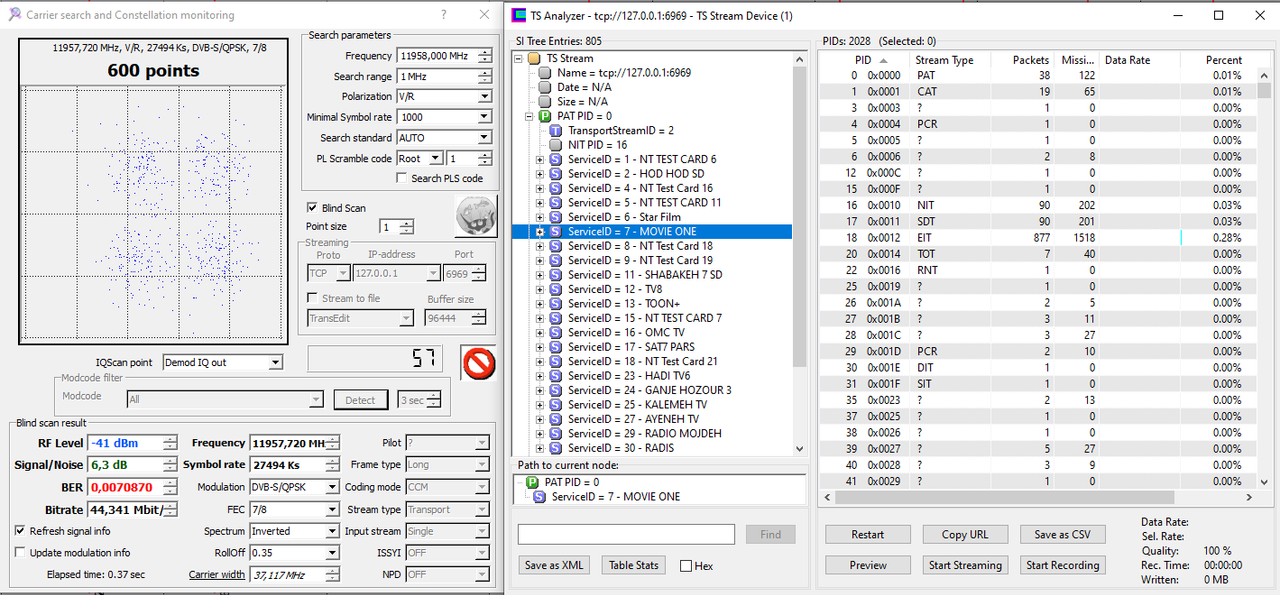This screenshot has height=595, width=1280.
Task: Click the Start Recording button
Action: 1062,565
